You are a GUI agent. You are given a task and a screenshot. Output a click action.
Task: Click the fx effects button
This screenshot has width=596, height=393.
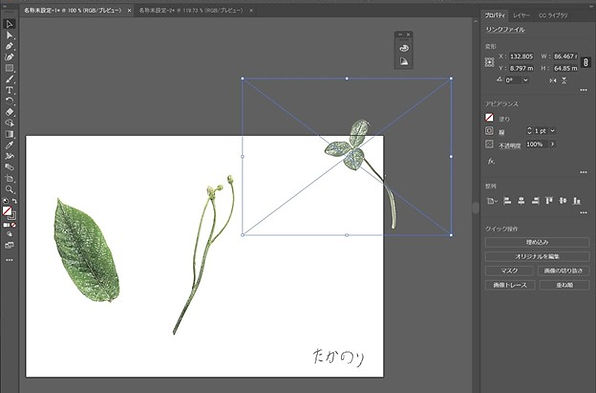491,161
